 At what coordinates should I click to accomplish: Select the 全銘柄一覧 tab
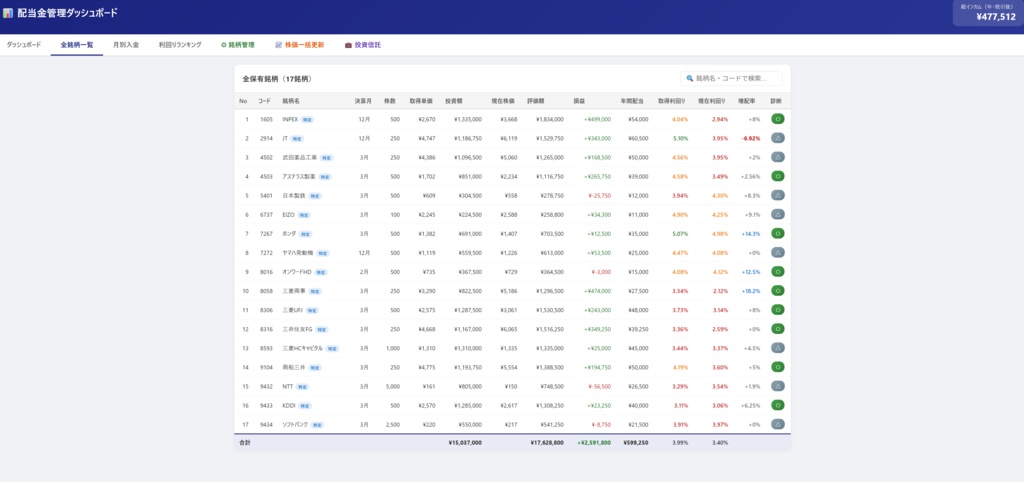[77, 45]
